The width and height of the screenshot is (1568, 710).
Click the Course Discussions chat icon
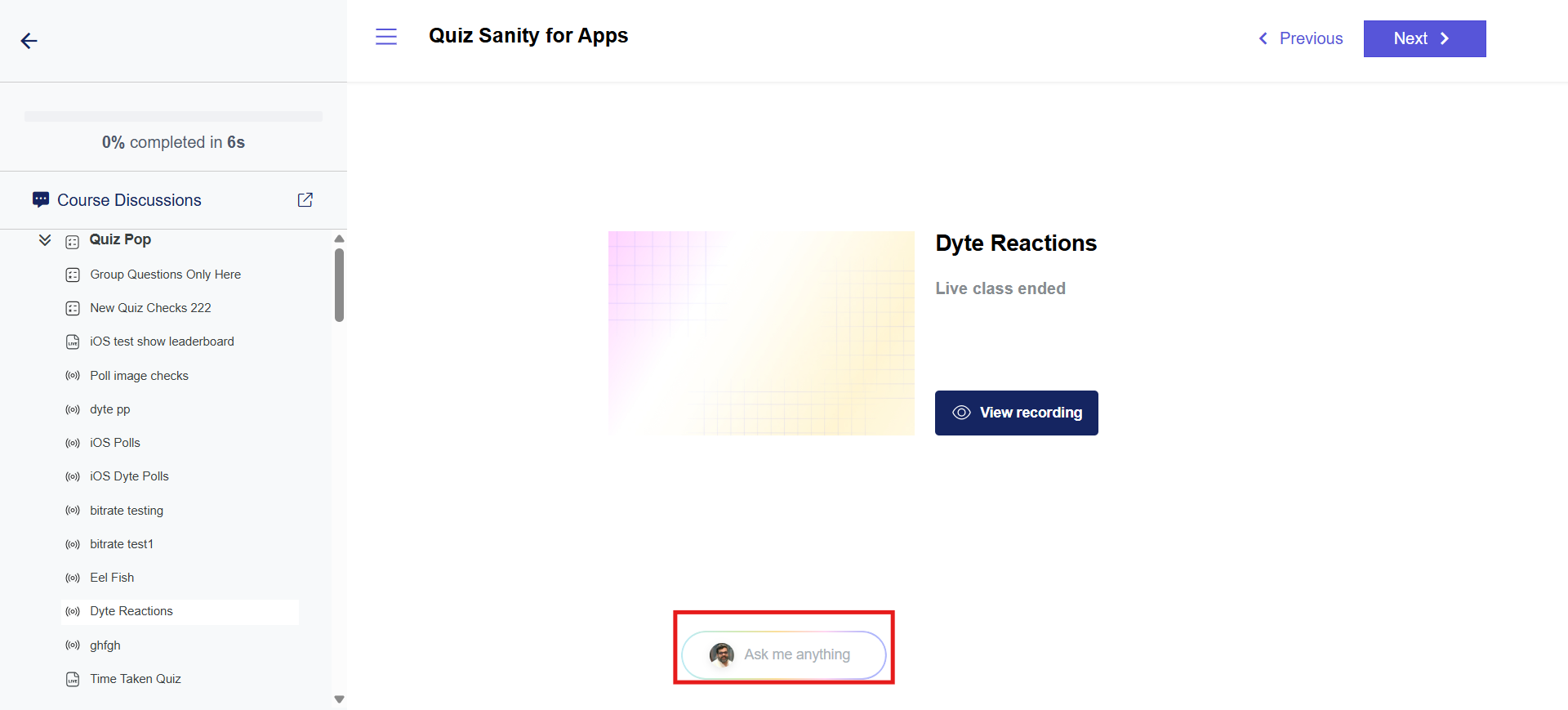tap(41, 200)
